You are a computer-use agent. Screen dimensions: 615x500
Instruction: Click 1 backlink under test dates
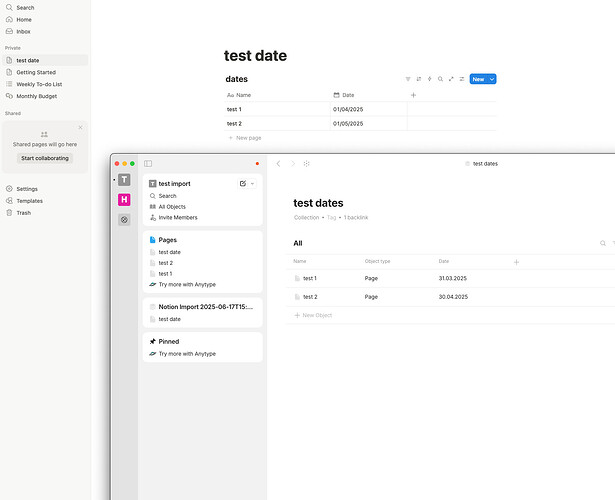tap(356, 217)
